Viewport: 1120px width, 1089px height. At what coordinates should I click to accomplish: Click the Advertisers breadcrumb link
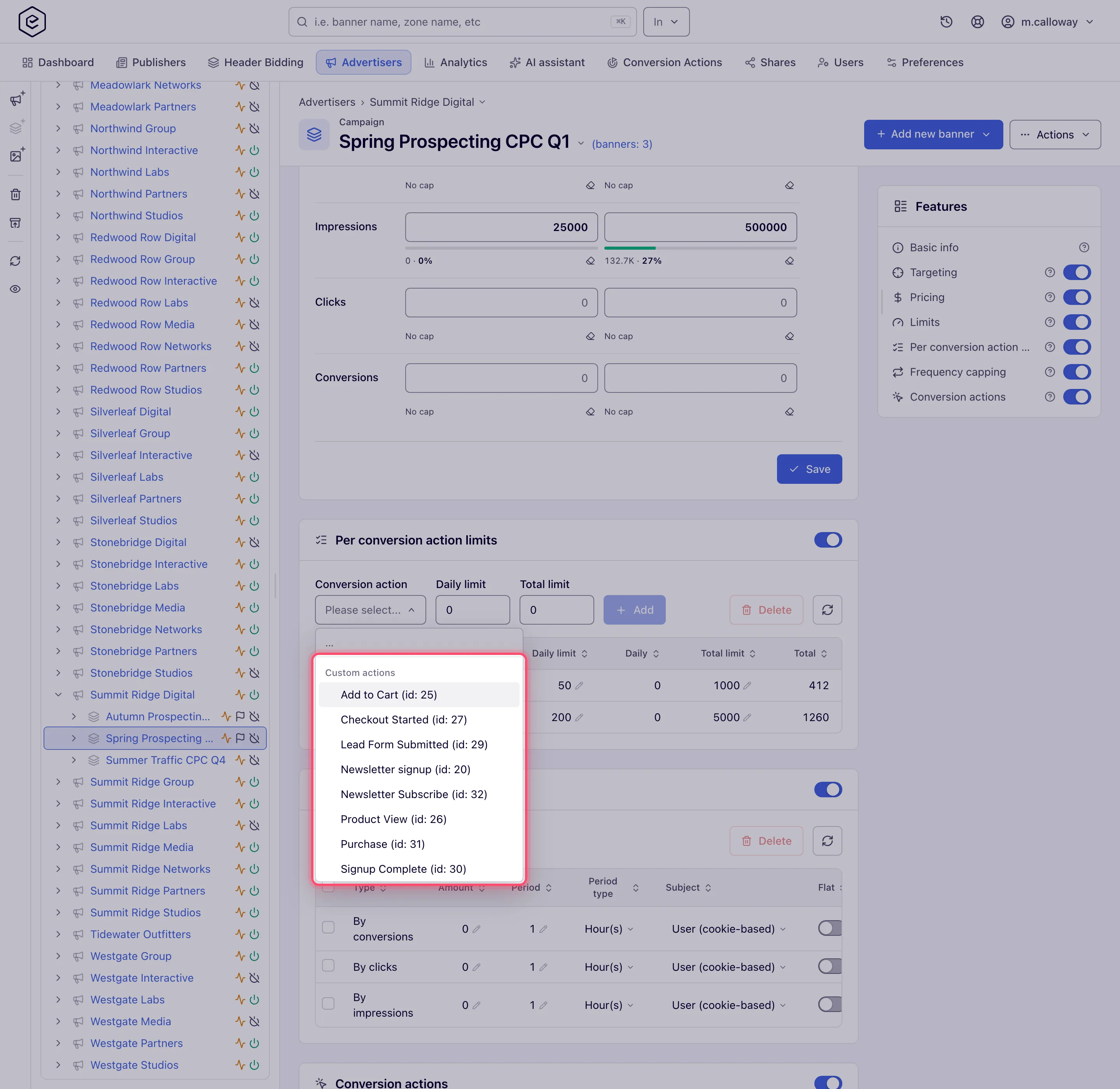(x=327, y=102)
